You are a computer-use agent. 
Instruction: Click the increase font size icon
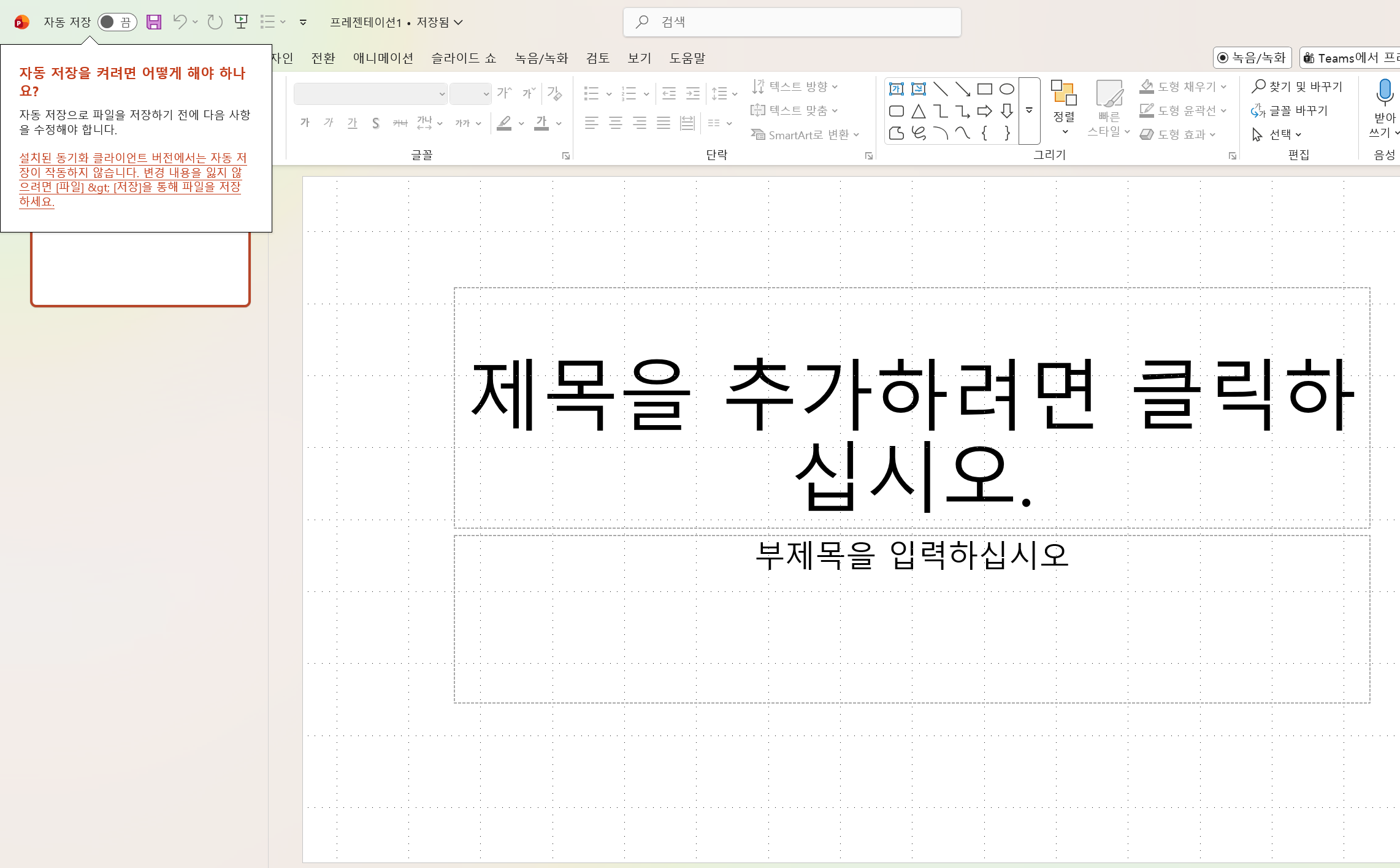(x=505, y=93)
